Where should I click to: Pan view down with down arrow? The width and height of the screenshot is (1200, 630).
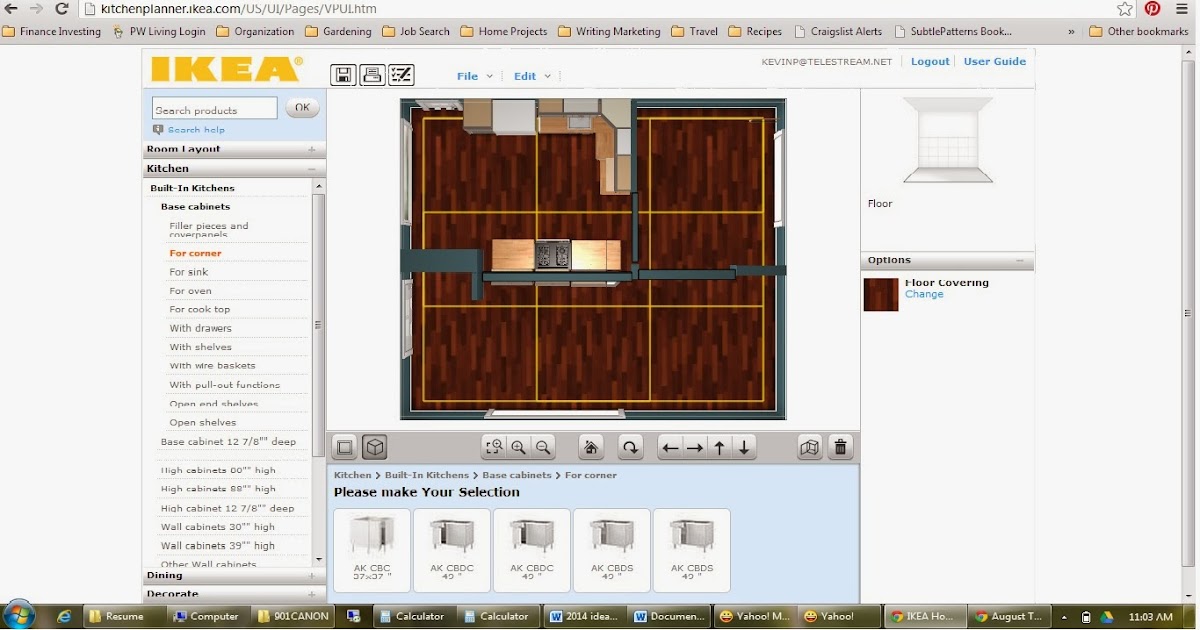[x=744, y=448]
